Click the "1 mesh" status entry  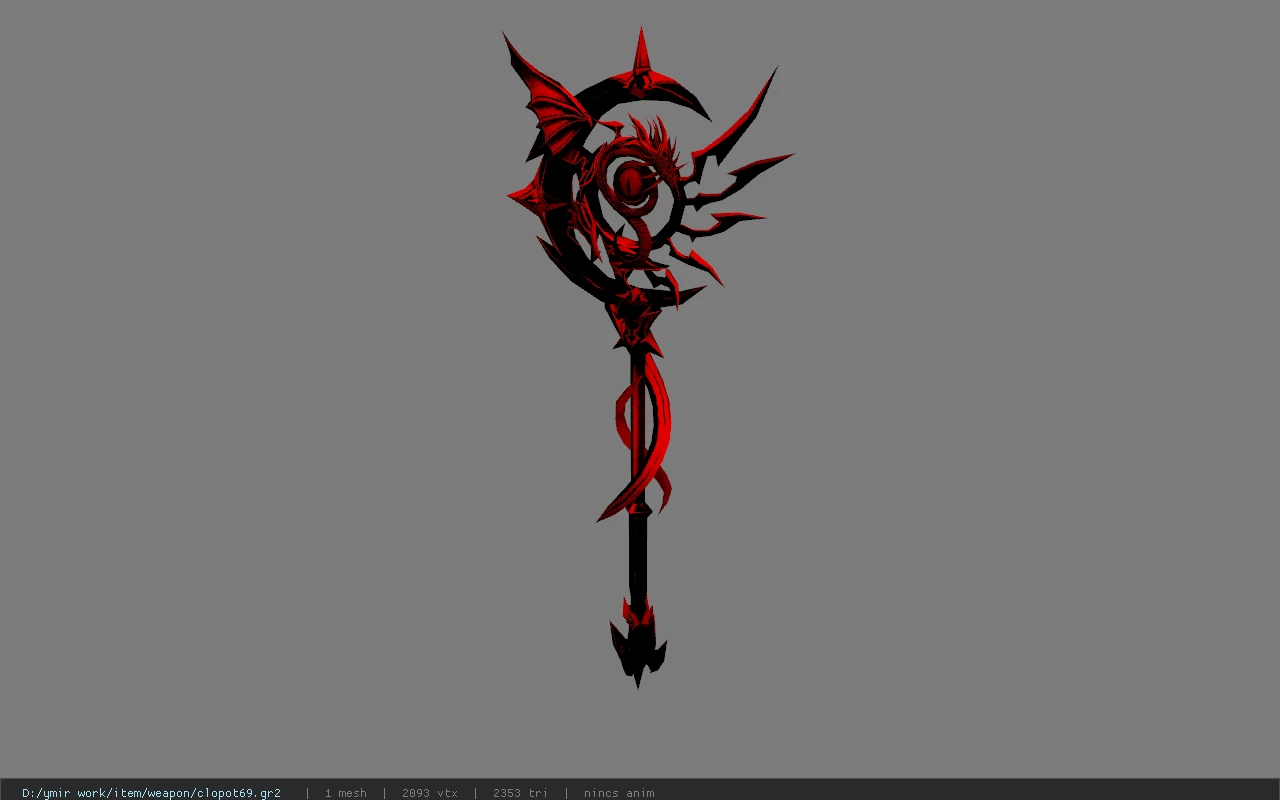pos(345,793)
